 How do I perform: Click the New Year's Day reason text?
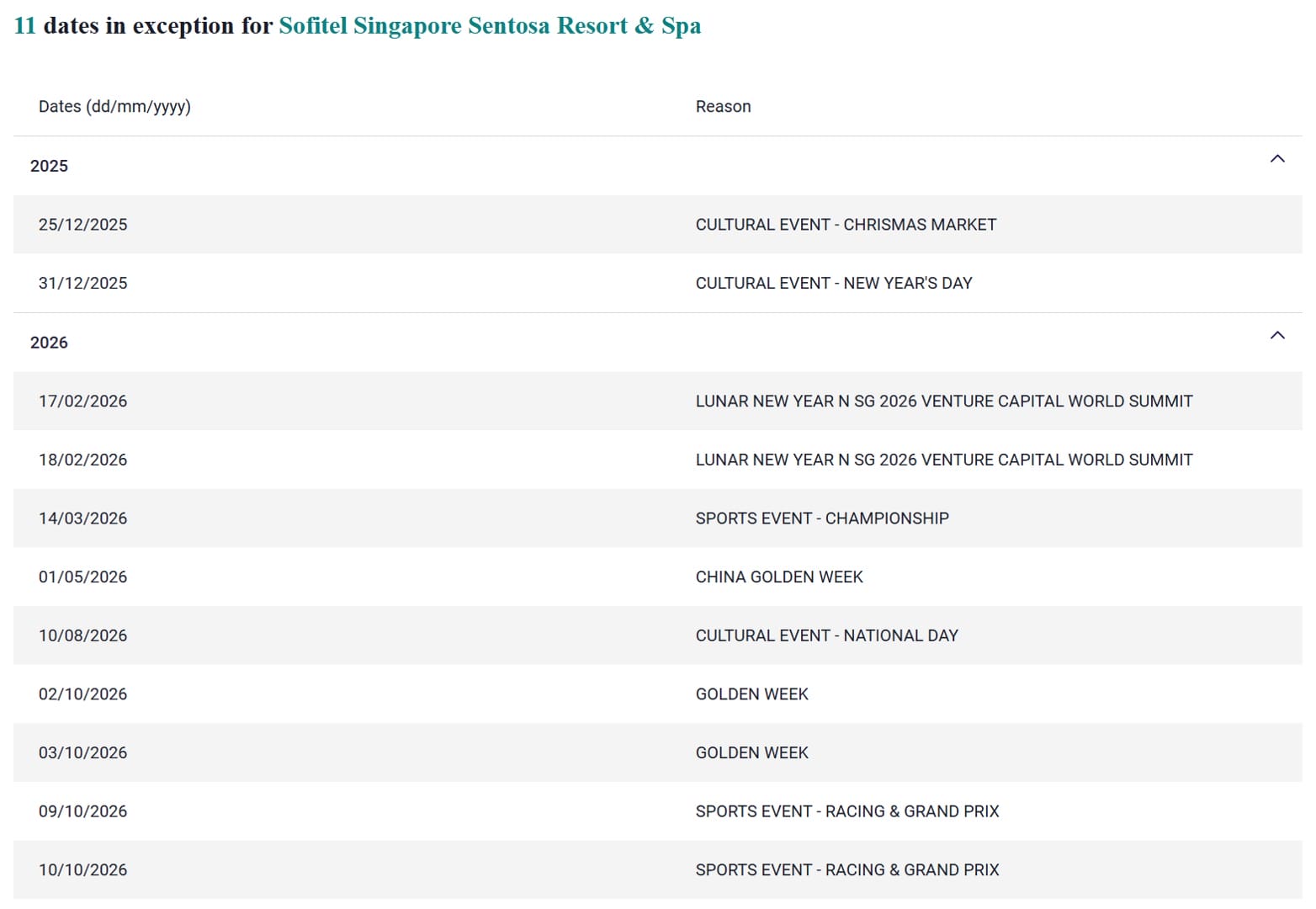[833, 284]
